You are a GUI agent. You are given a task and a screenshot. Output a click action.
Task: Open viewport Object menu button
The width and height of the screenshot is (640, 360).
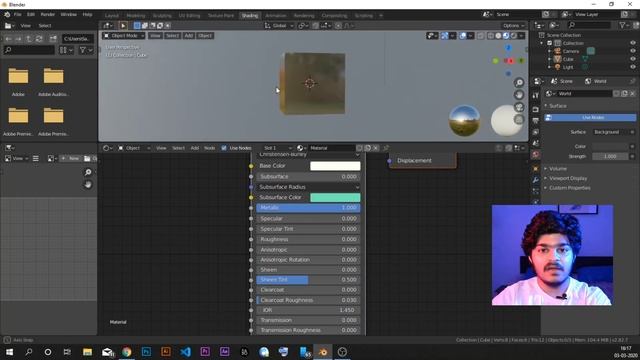coord(205,36)
